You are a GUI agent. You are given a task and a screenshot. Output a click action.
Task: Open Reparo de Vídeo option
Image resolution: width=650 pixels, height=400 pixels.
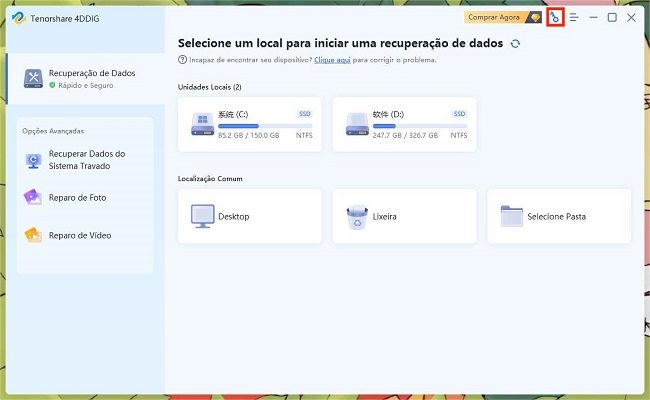85,235
